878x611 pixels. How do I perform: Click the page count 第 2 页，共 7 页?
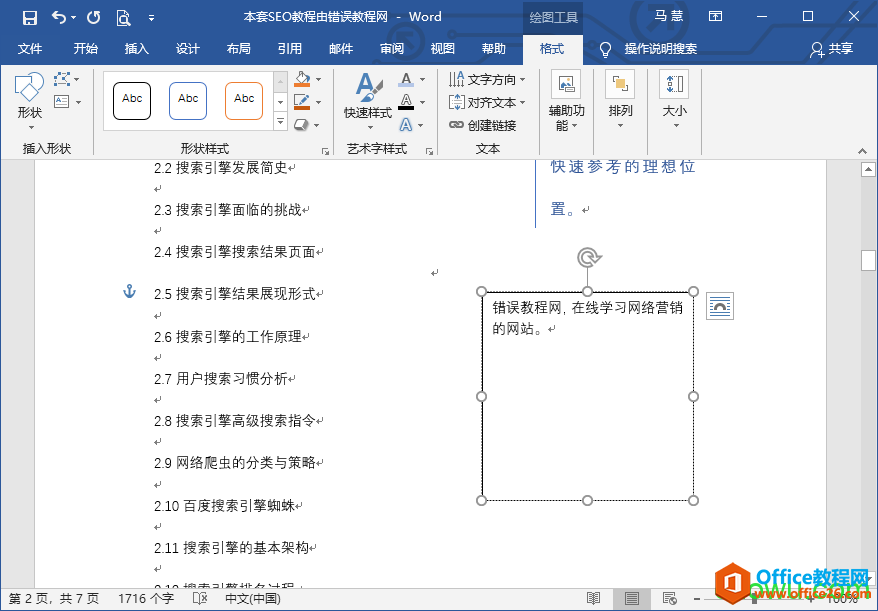(x=54, y=599)
